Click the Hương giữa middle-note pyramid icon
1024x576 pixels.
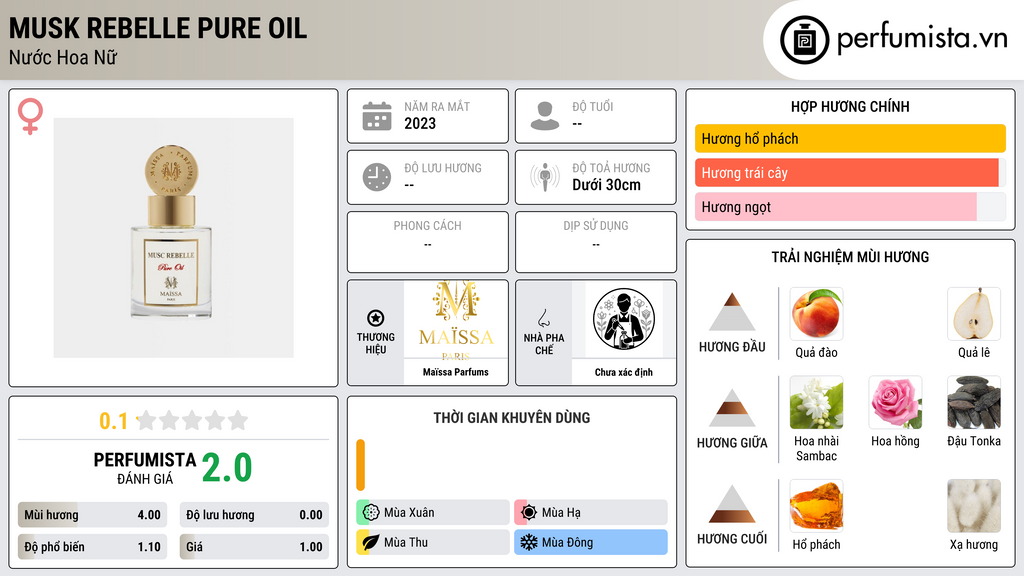pyautogui.click(x=732, y=408)
